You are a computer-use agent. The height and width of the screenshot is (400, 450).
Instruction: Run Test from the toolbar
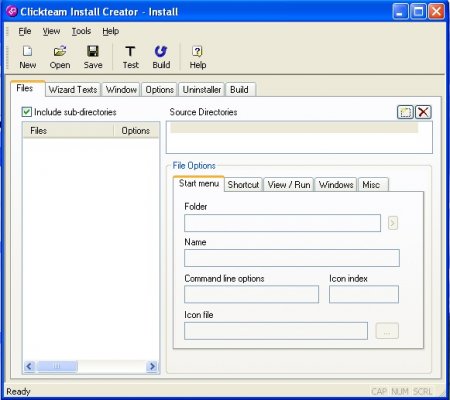[130, 51]
